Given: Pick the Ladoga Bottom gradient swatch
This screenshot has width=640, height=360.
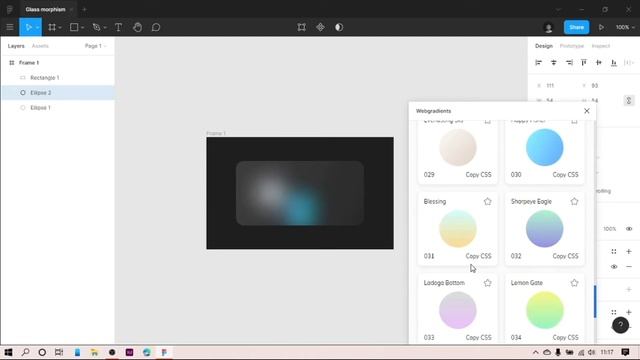Looking at the screenshot, I should 458,310.
